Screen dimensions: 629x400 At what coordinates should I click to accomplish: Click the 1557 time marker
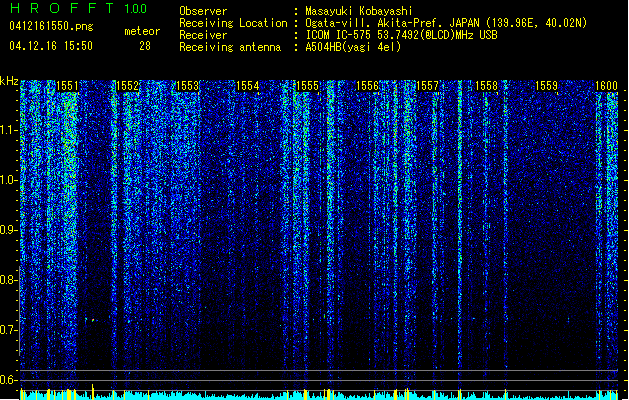(x=428, y=86)
